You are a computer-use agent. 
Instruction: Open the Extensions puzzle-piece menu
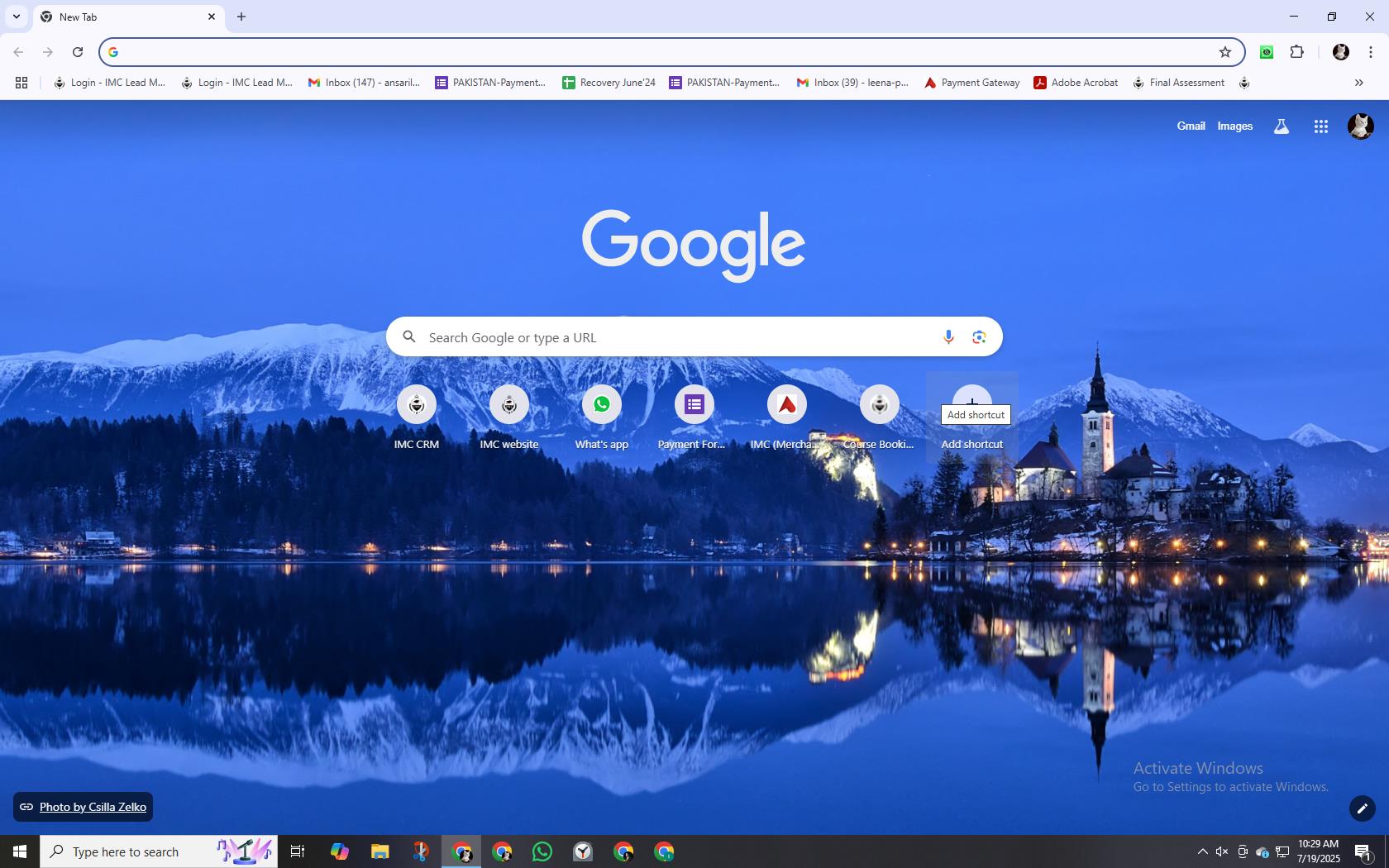pos(1297,52)
